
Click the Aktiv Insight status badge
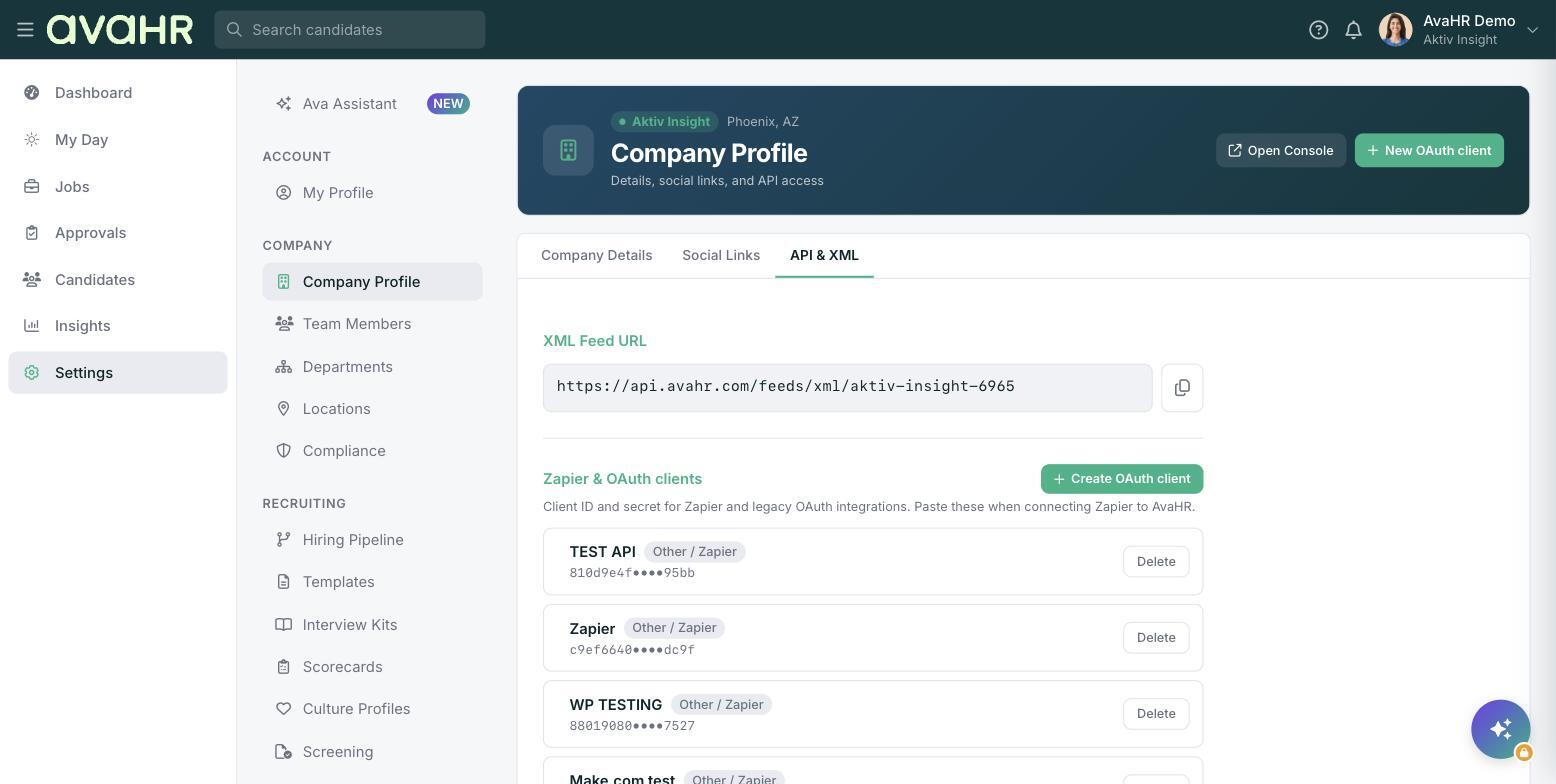pyautogui.click(x=665, y=122)
